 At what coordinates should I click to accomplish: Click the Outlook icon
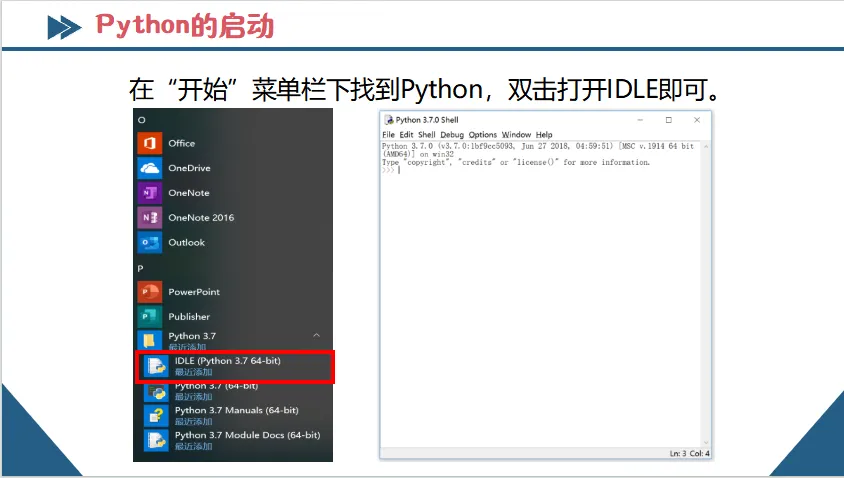point(150,242)
